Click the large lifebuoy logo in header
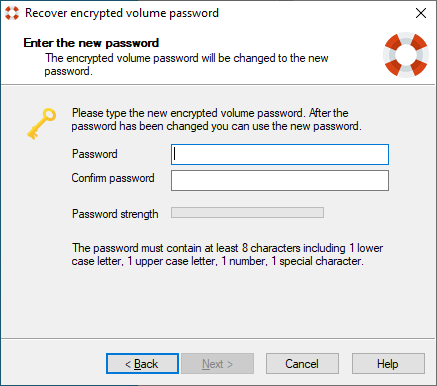437x386 pixels. (x=406, y=55)
